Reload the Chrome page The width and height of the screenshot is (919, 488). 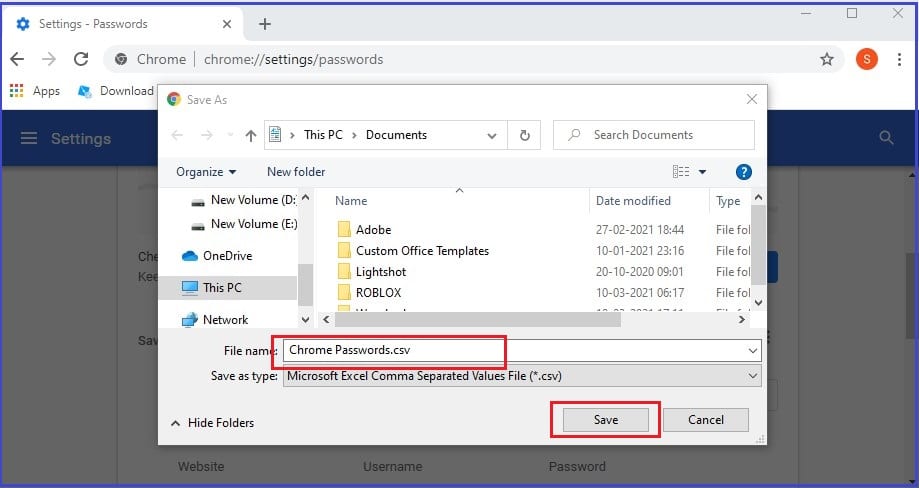[81, 59]
